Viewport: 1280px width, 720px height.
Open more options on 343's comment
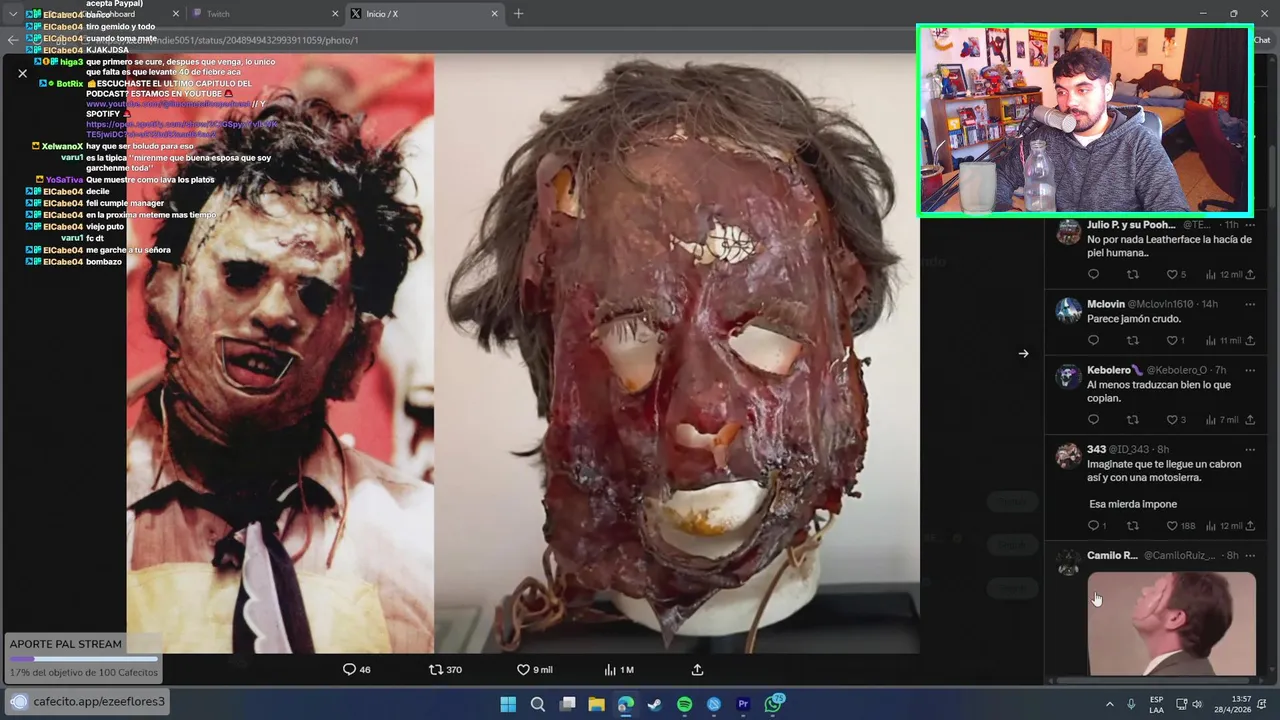point(1250,449)
